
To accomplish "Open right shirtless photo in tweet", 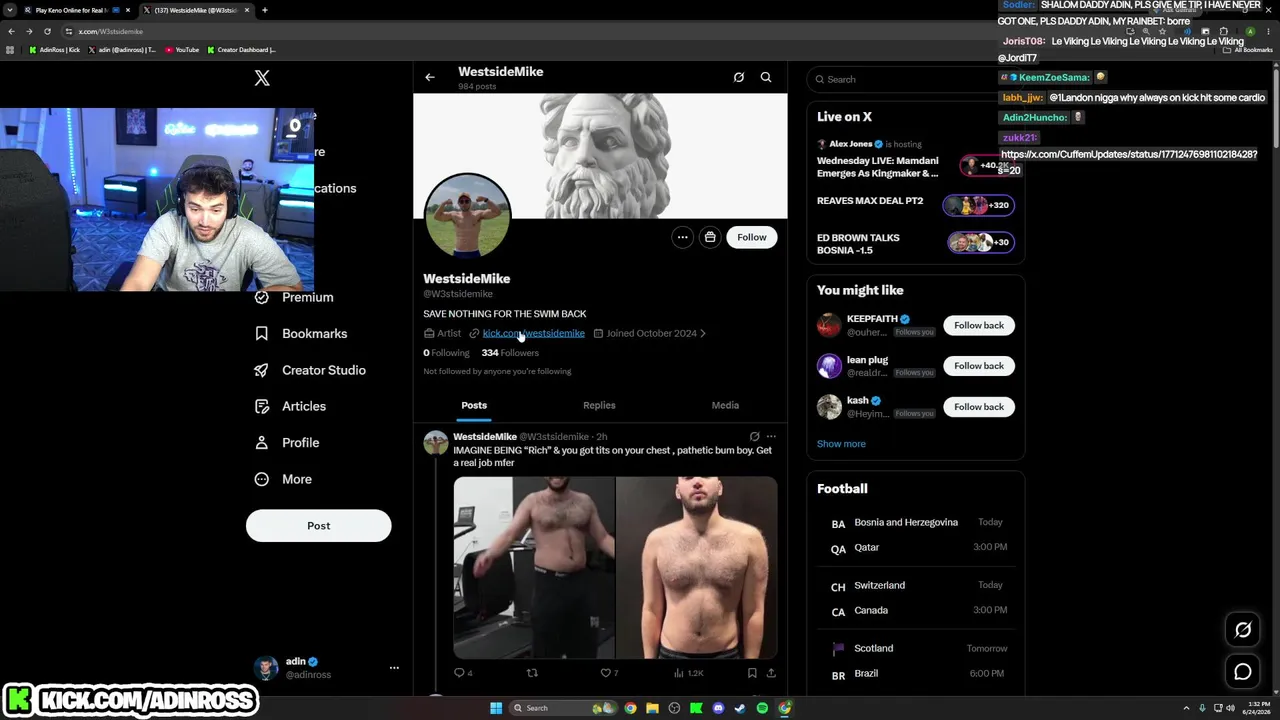I will pyautogui.click(x=697, y=567).
